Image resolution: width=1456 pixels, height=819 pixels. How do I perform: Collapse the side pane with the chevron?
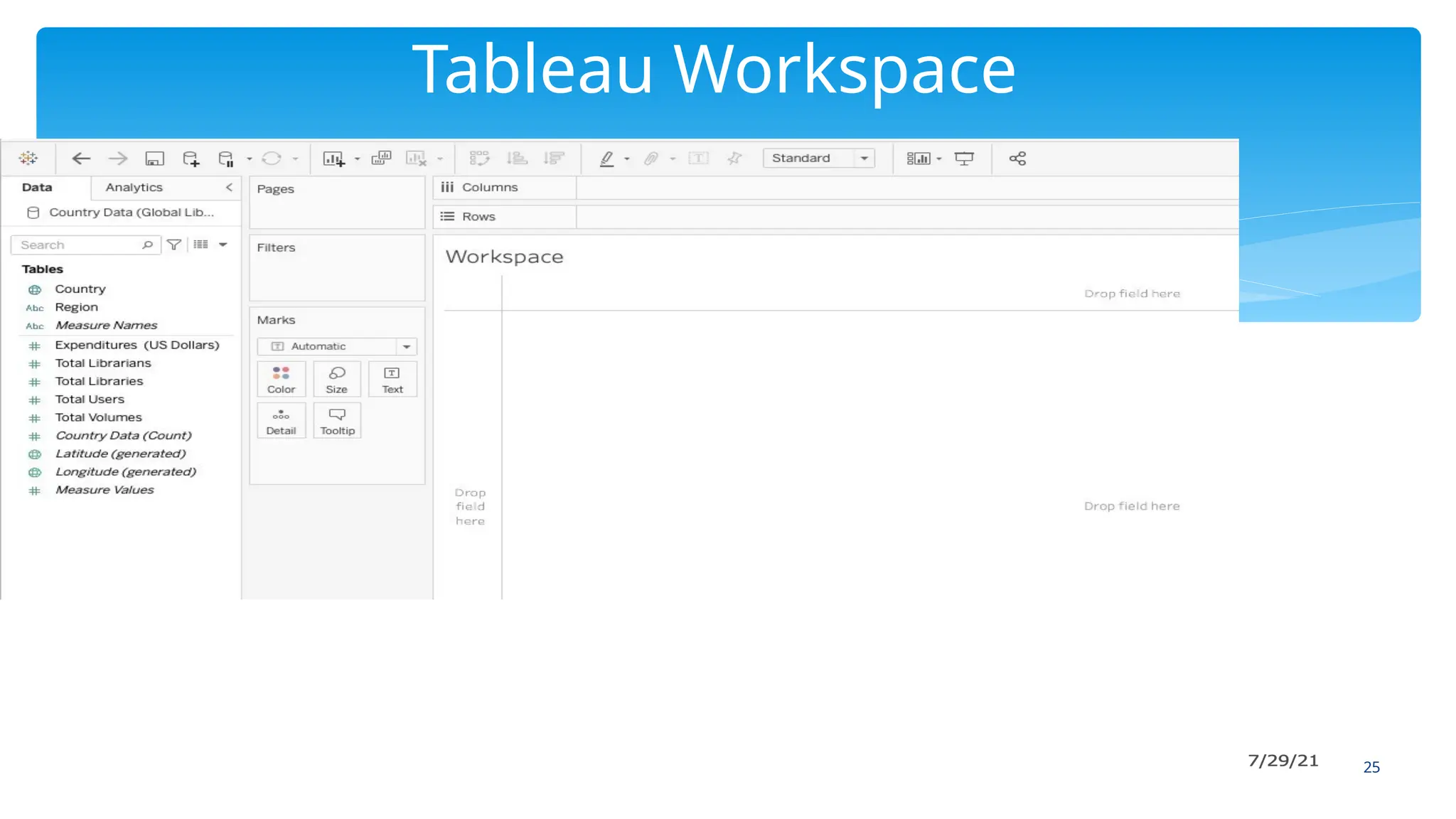pyautogui.click(x=229, y=188)
